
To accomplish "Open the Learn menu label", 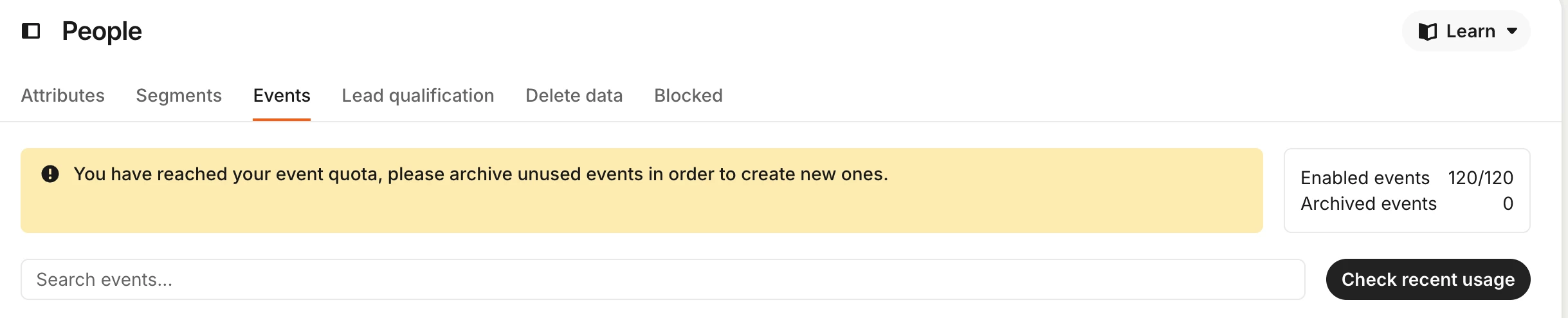I will [x=1470, y=31].
